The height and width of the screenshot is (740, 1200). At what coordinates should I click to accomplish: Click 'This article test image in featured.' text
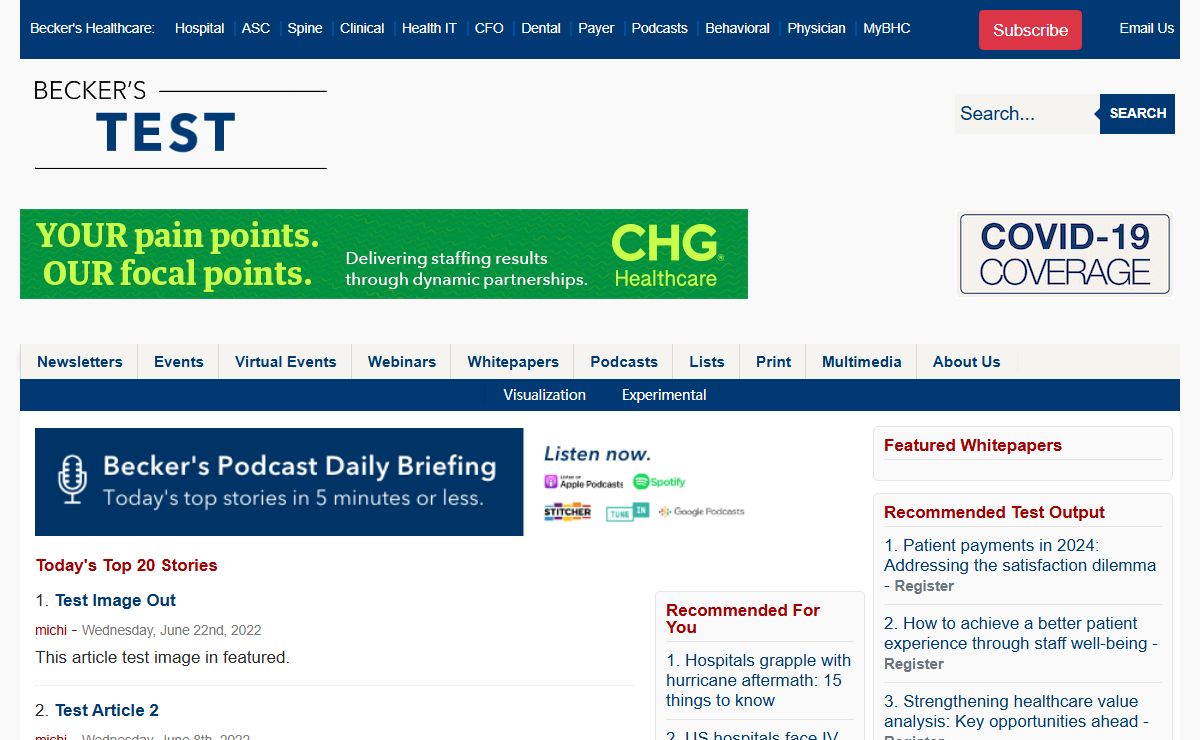pyautogui.click(x=162, y=657)
